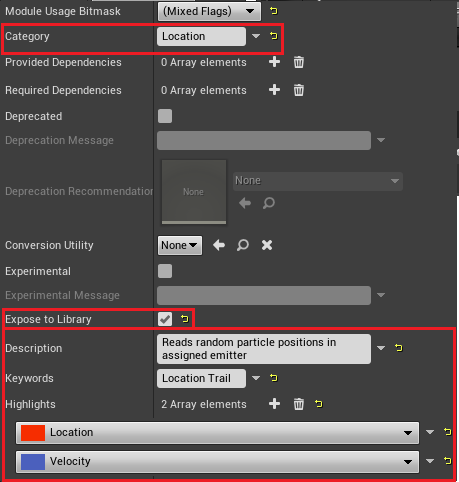Image resolution: width=459 pixels, height=482 pixels.
Task: Empty the Provided Dependencies array with trash icon
Action: click(x=299, y=62)
